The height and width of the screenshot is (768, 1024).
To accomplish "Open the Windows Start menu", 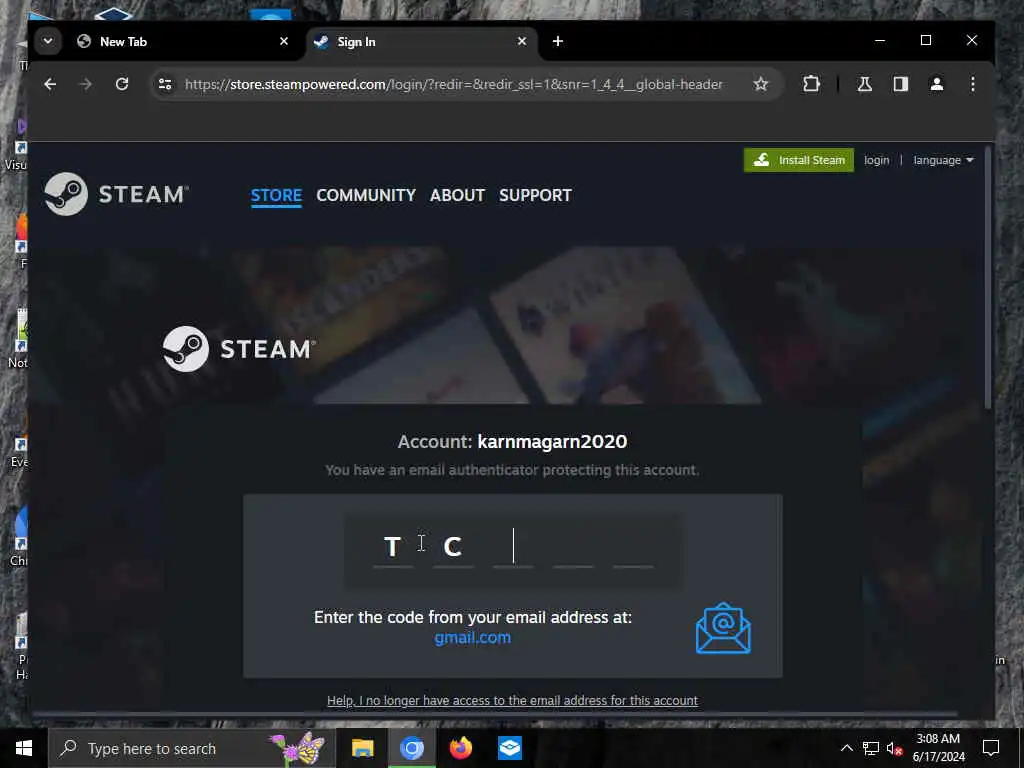I will point(24,748).
